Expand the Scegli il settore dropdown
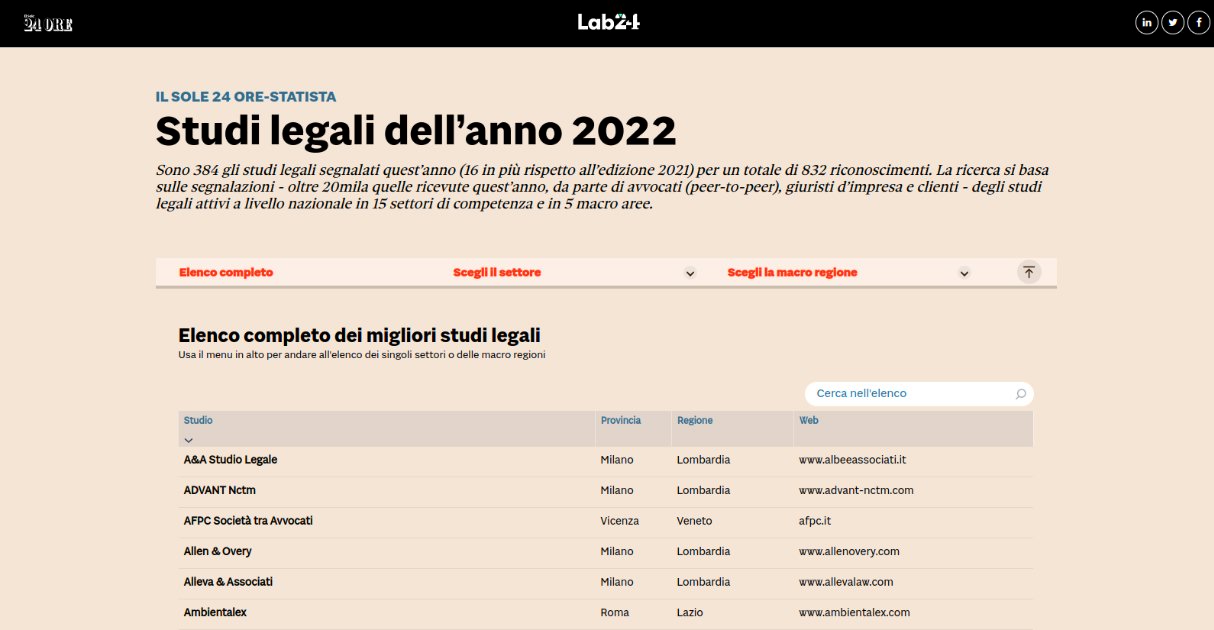Screen dimensions: 1214x630 (690, 273)
